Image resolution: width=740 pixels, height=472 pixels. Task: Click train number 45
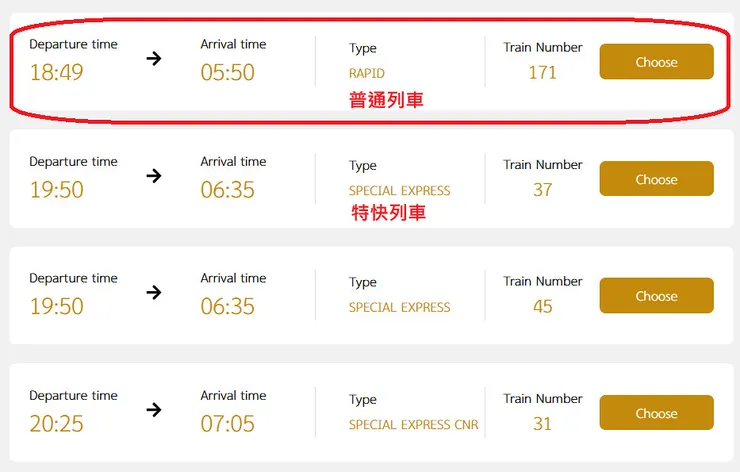(543, 306)
